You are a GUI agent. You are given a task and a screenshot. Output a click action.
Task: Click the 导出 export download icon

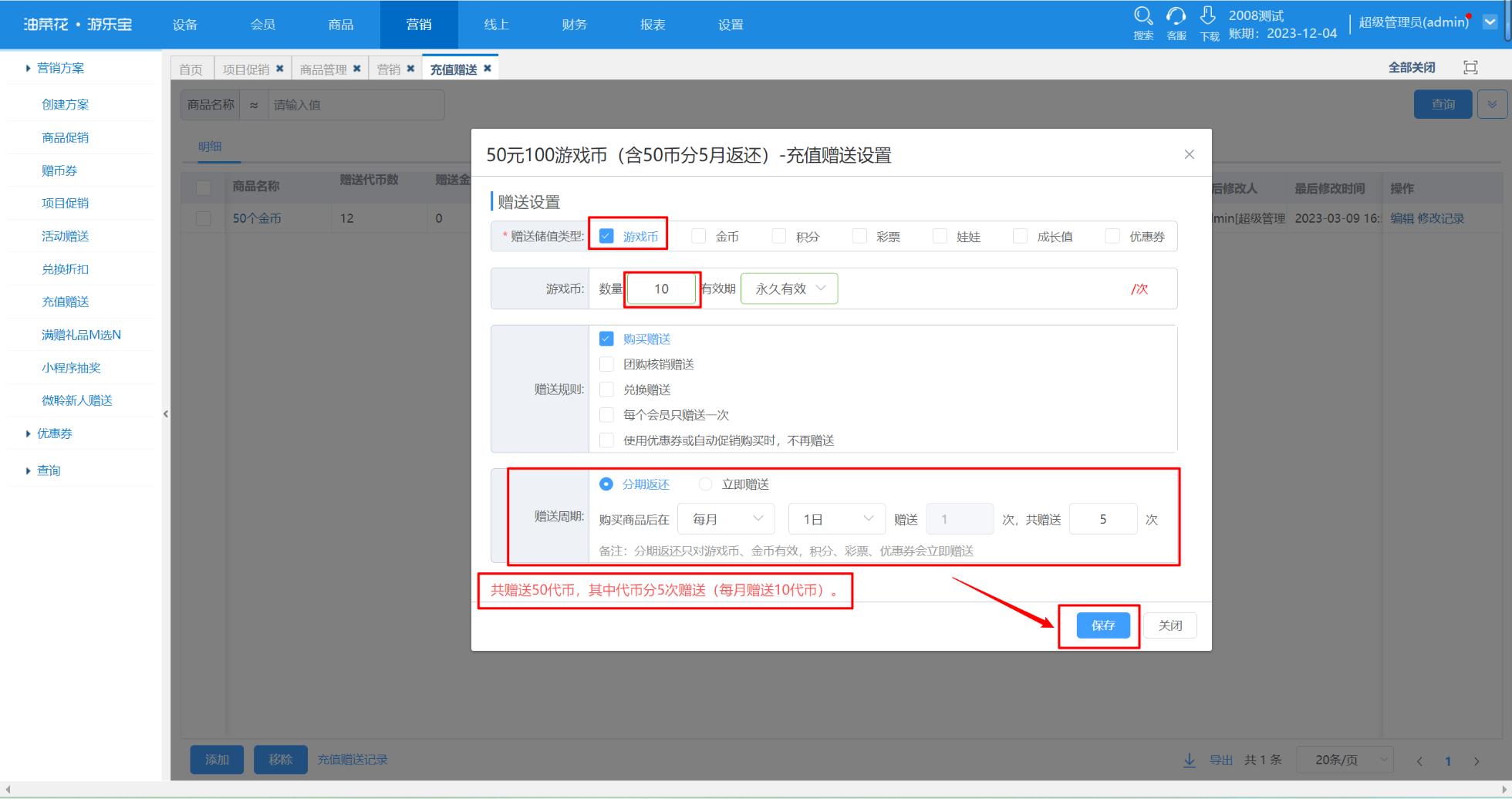[1190, 760]
